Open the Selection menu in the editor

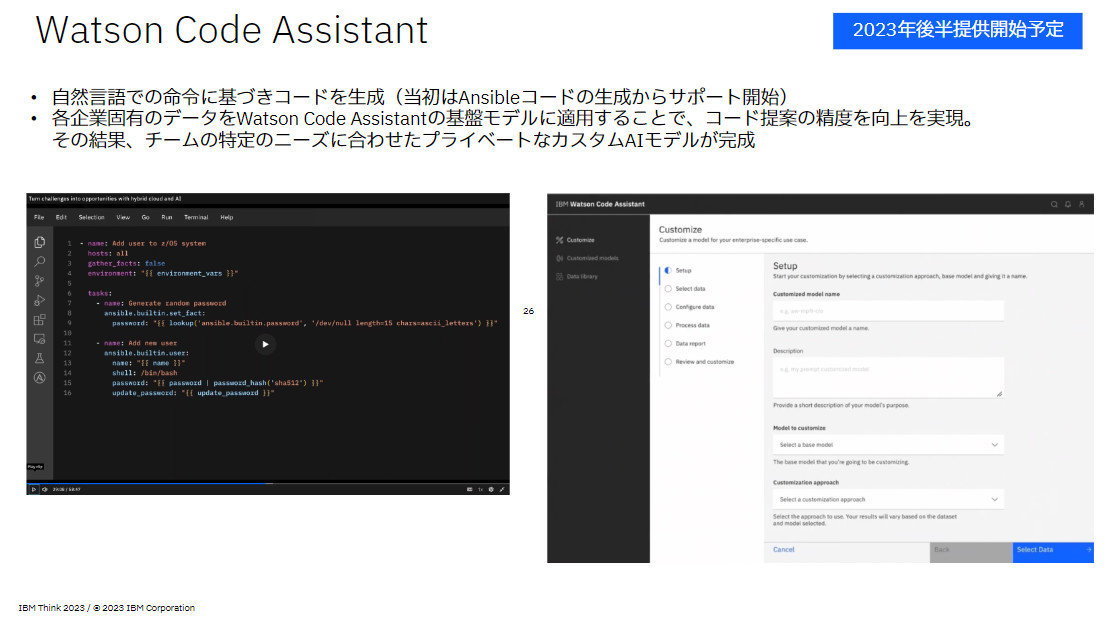point(92,217)
